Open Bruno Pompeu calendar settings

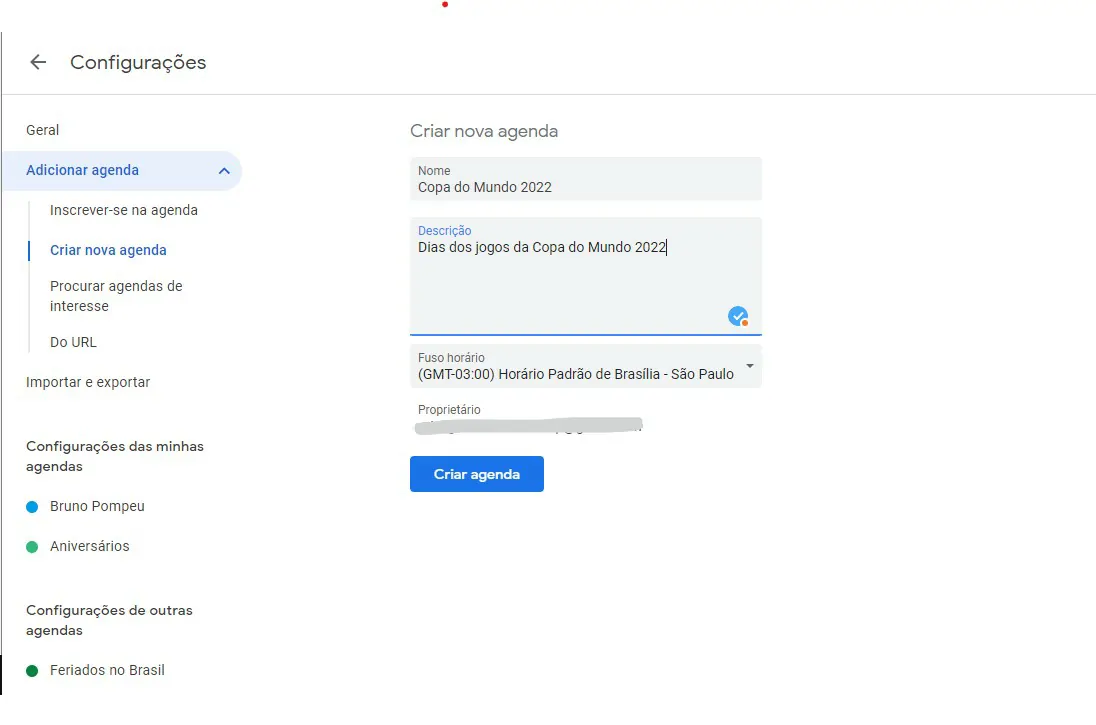tap(97, 506)
